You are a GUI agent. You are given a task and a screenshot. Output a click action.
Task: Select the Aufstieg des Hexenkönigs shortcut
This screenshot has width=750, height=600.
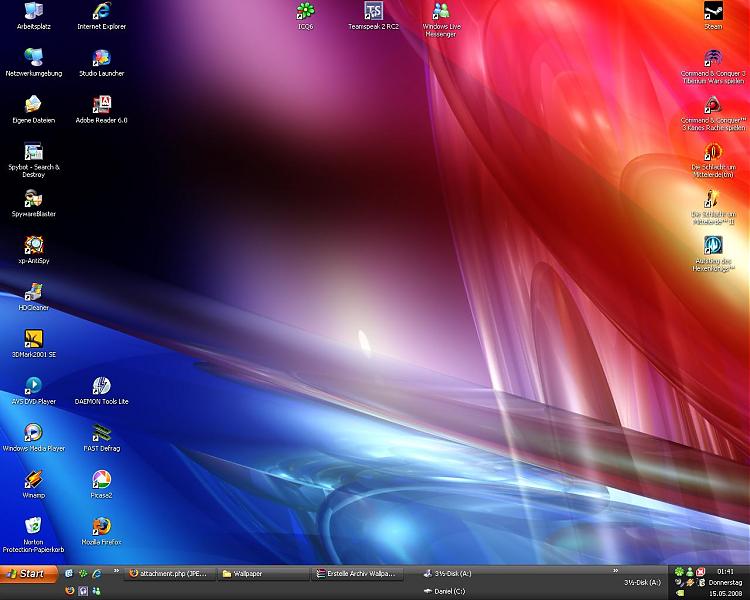click(x=713, y=245)
